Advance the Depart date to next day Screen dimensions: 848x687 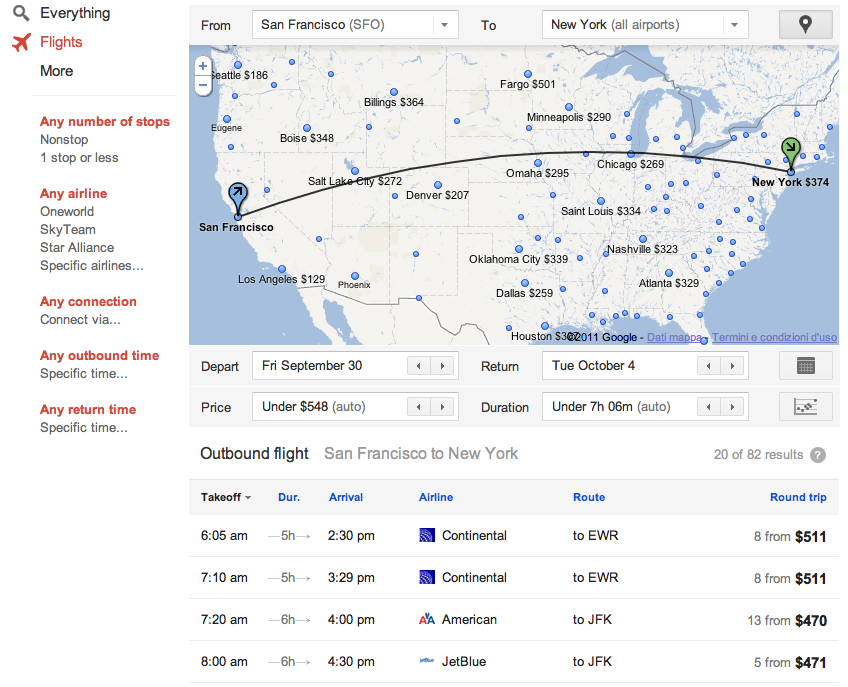pos(443,366)
